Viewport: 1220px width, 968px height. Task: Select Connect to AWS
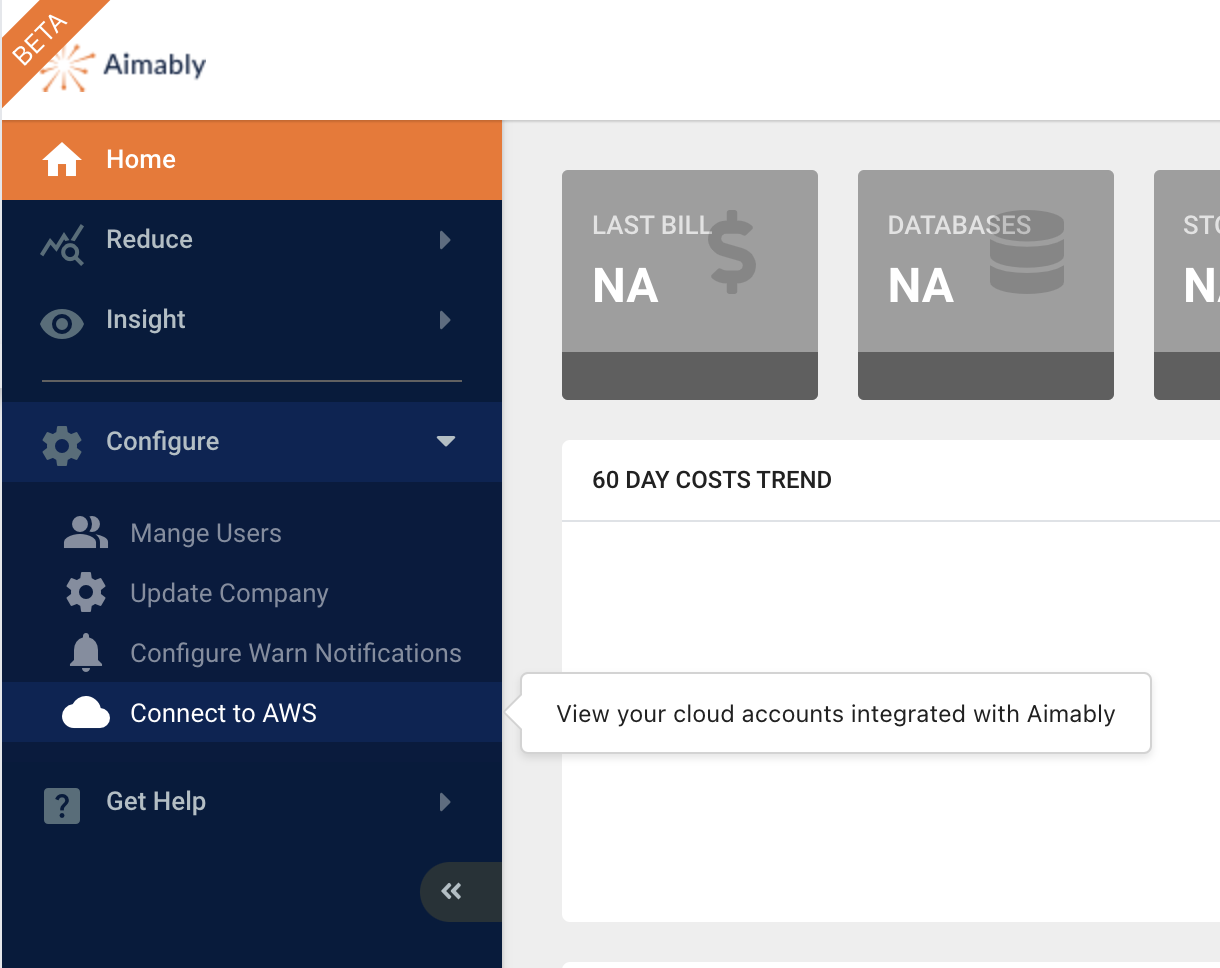252,712
